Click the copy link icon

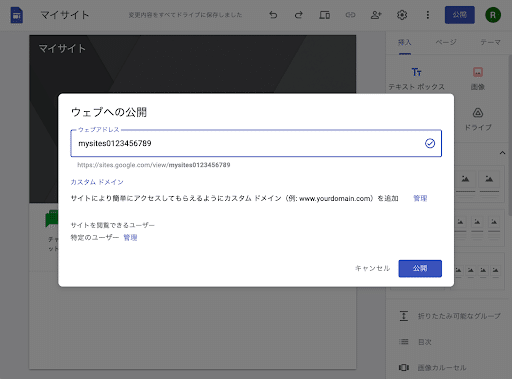tap(350, 15)
